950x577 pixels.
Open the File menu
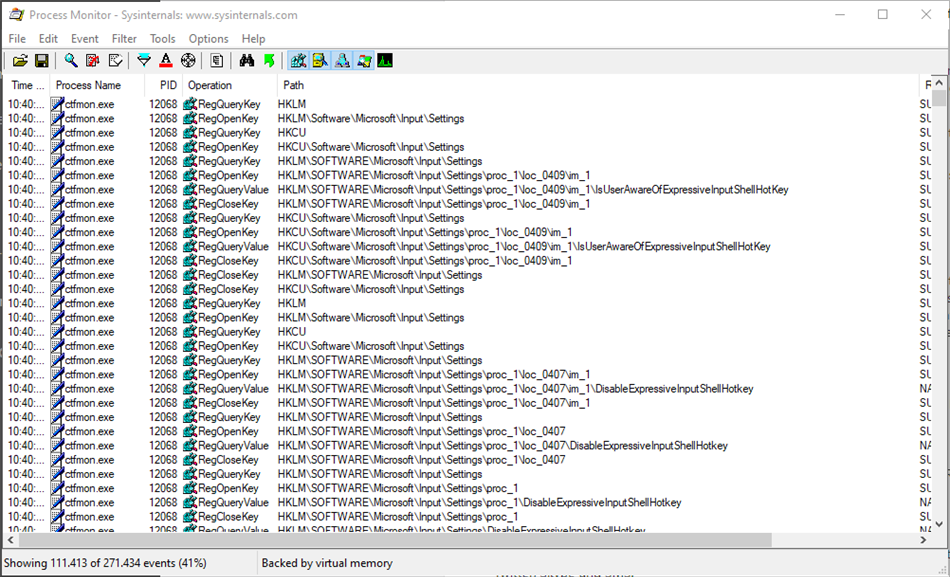pos(17,39)
